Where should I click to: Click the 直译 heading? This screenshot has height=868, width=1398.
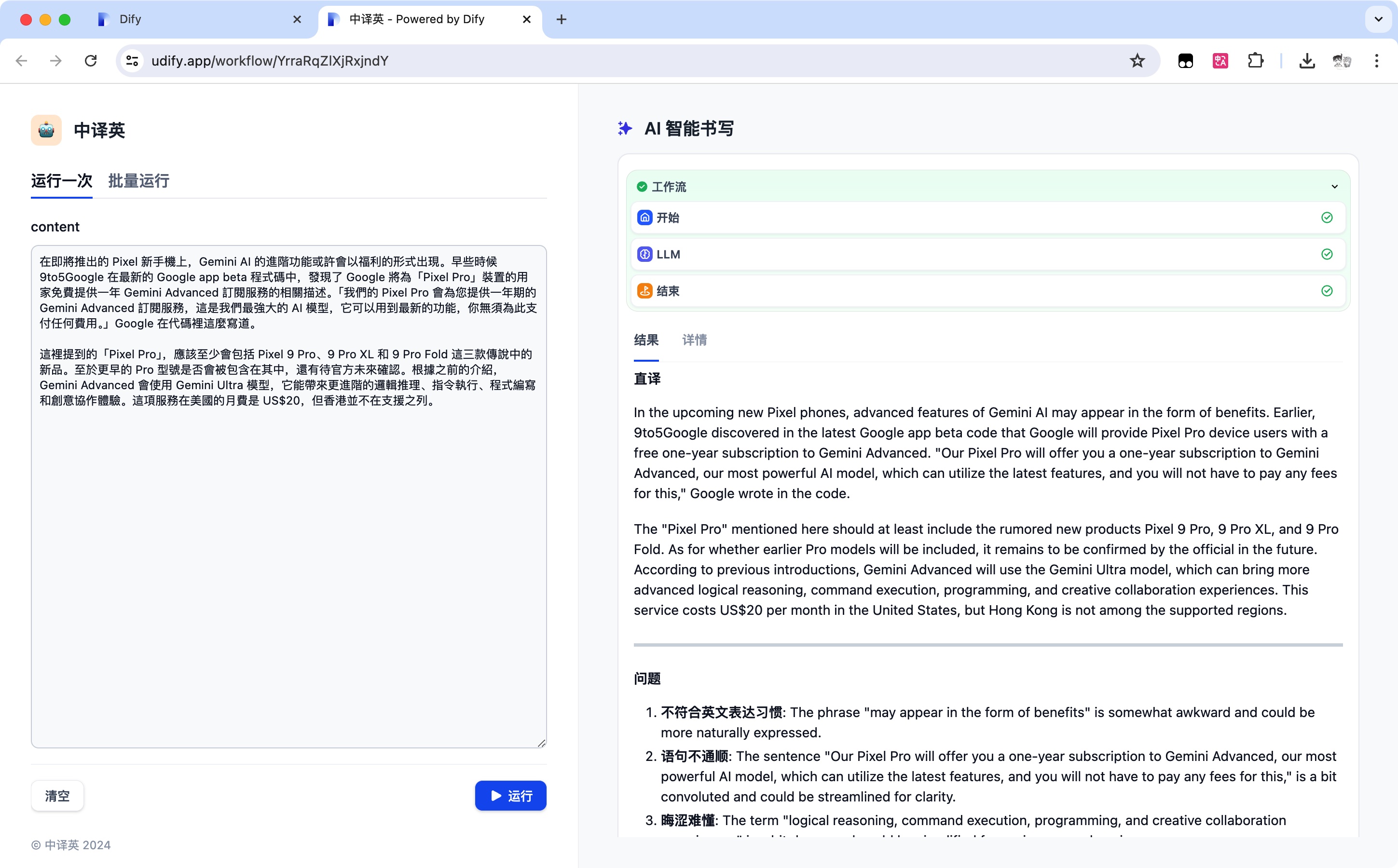click(647, 379)
